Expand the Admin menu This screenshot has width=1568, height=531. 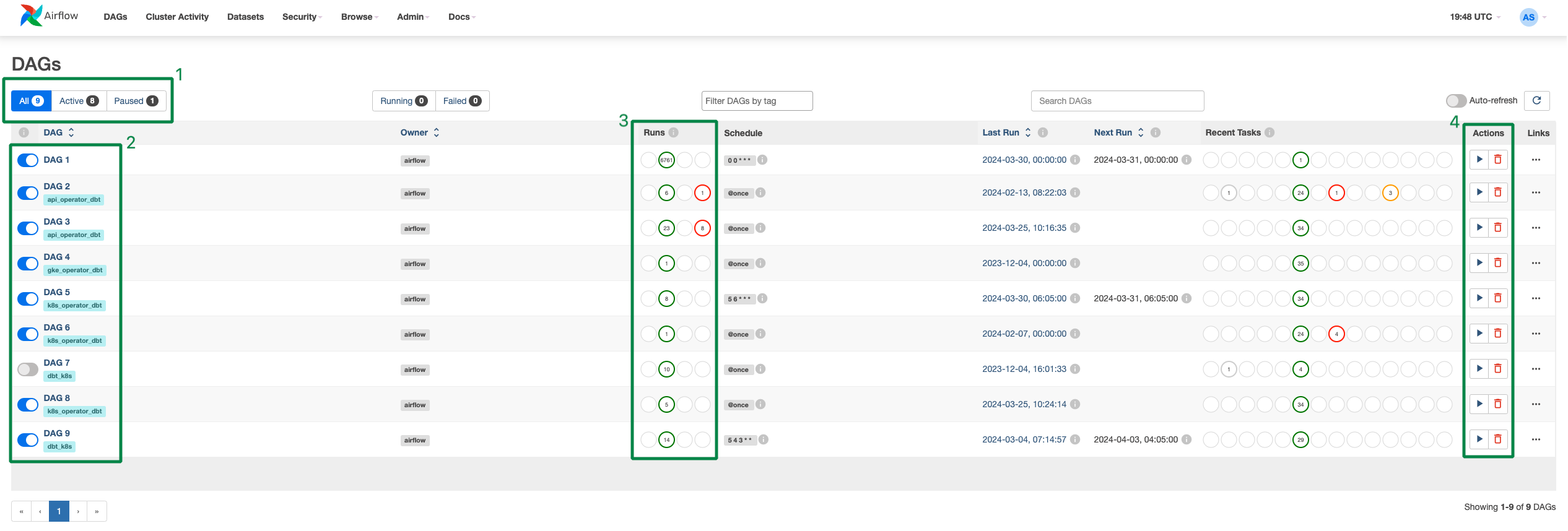[x=412, y=17]
